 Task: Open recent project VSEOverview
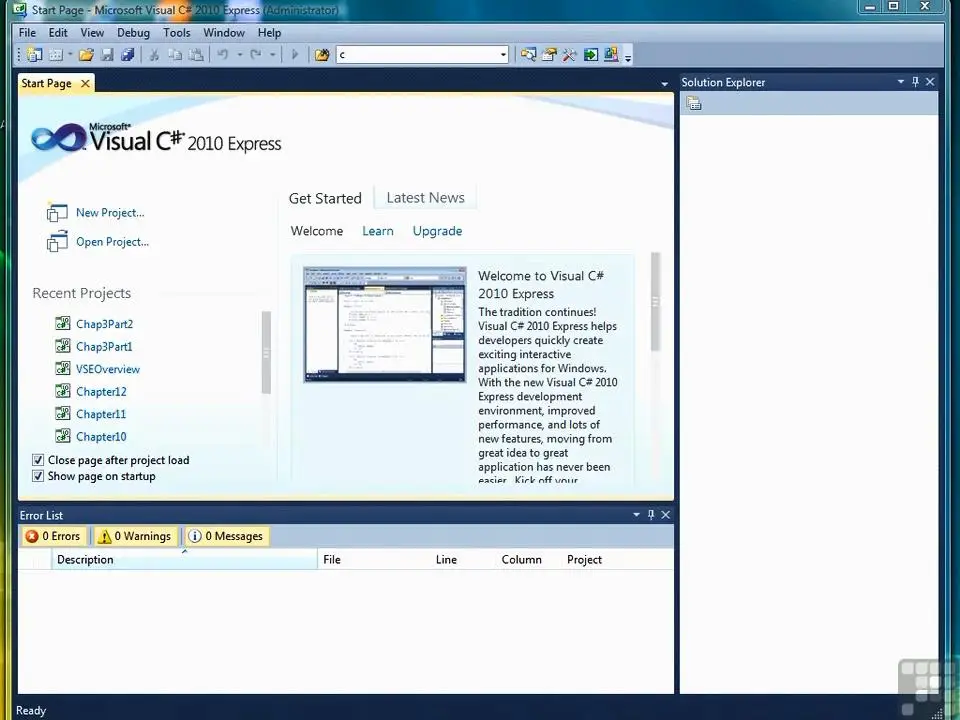(108, 369)
